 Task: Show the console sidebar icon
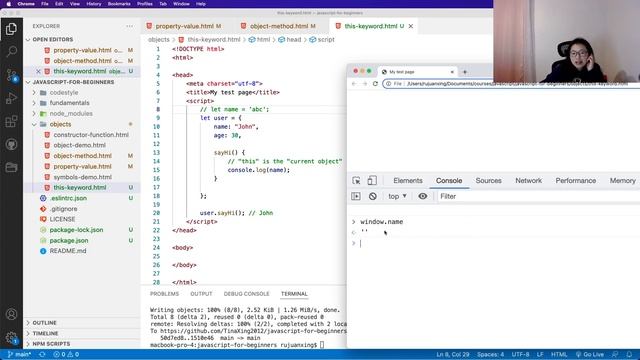click(356, 196)
